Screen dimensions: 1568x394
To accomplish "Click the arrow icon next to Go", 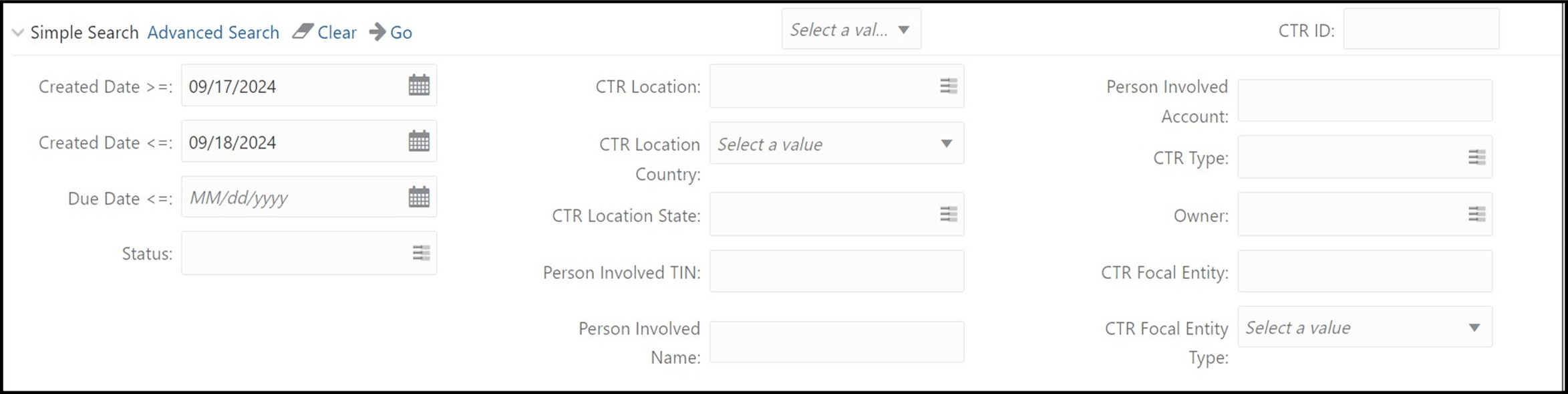I will pyautogui.click(x=376, y=31).
